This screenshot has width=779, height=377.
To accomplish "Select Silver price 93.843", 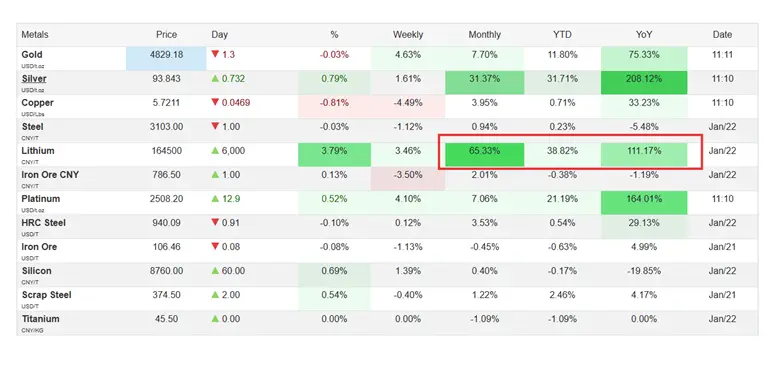I will coord(166,78).
